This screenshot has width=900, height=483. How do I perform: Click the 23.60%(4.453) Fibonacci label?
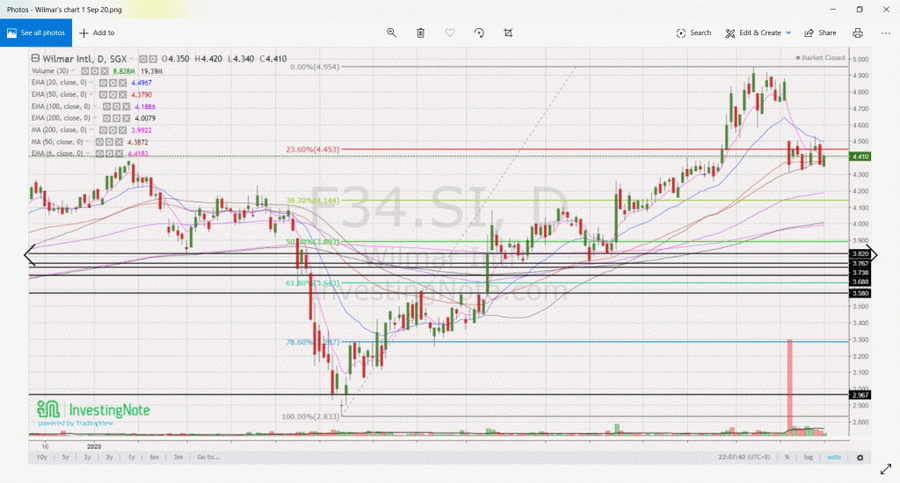tap(313, 149)
